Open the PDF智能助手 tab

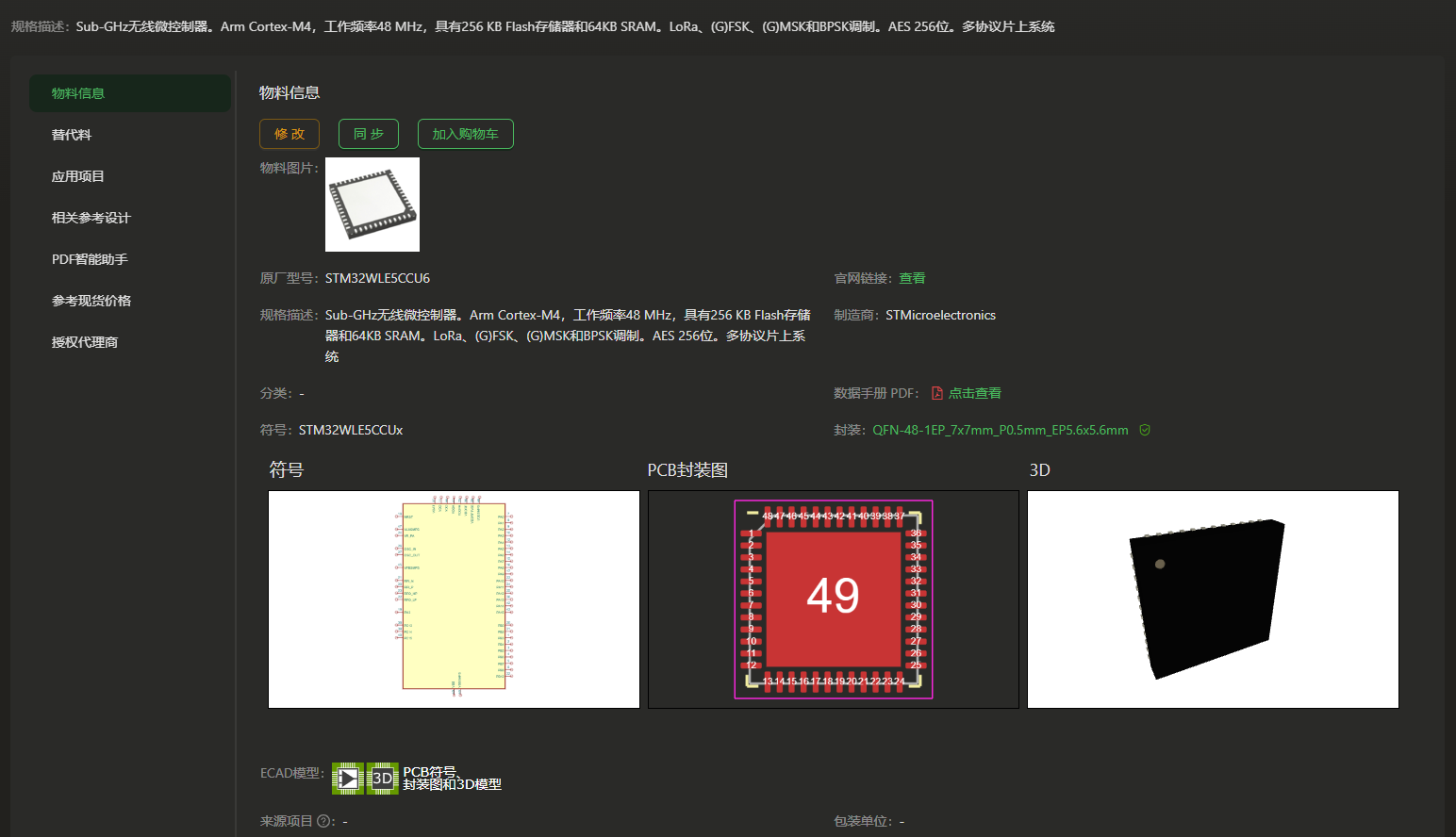click(x=90, y=259)
